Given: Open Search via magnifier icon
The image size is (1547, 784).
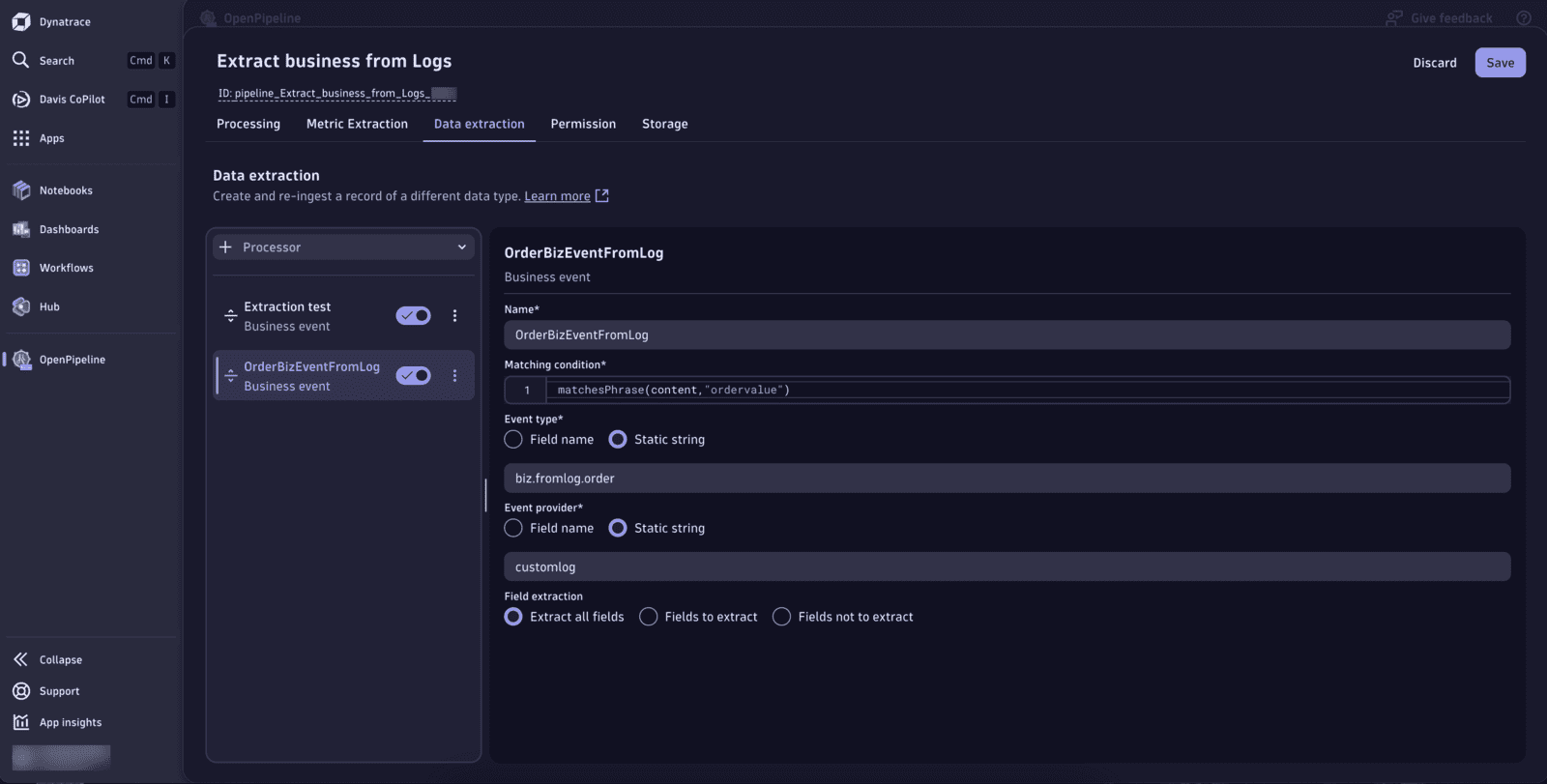Looking at the screenshot, I should [21, 60].
